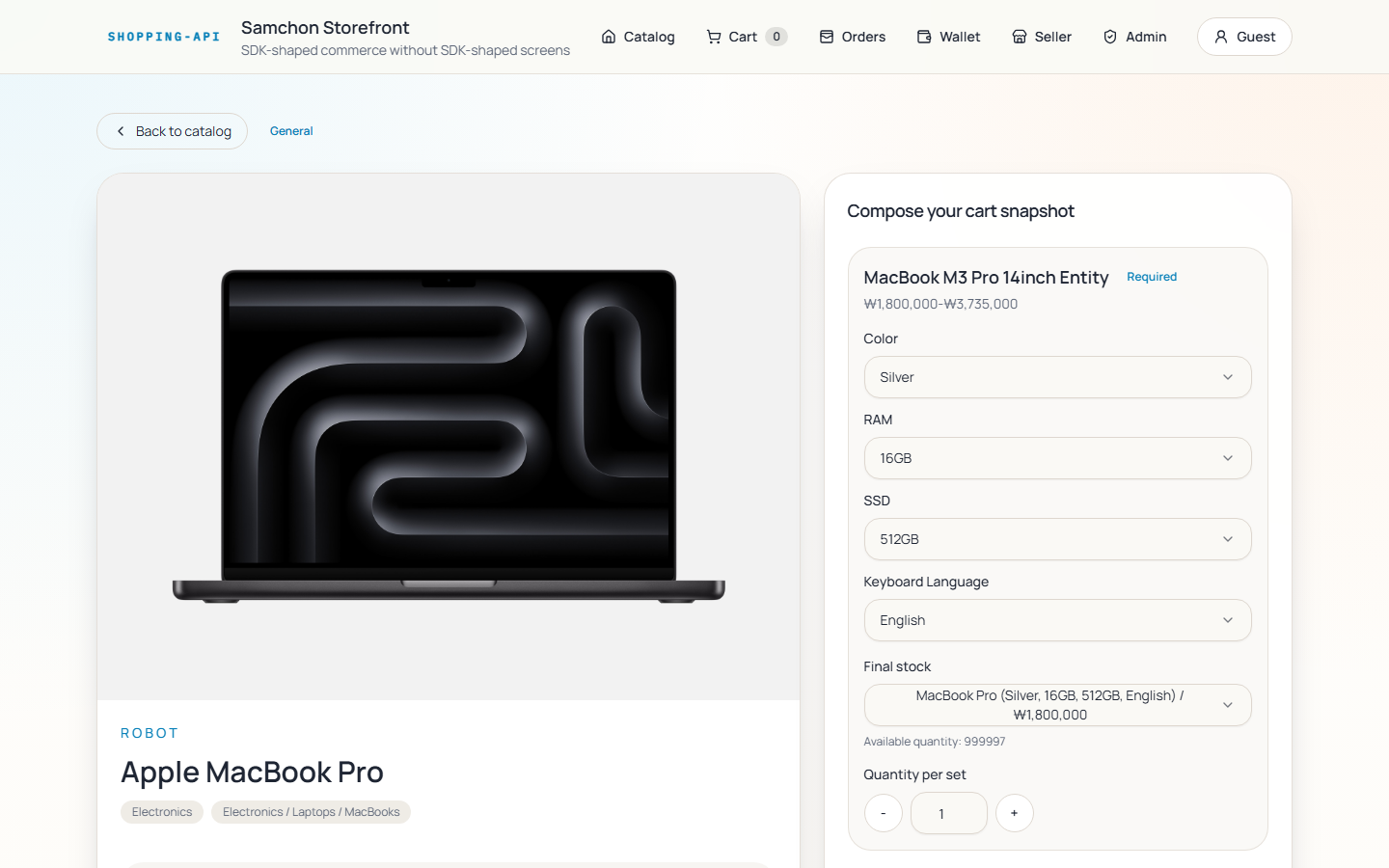Decrease quantity with the minus button
This screenshot has height=868, width=1389.
pyautogui.click(x=884, y=813)
